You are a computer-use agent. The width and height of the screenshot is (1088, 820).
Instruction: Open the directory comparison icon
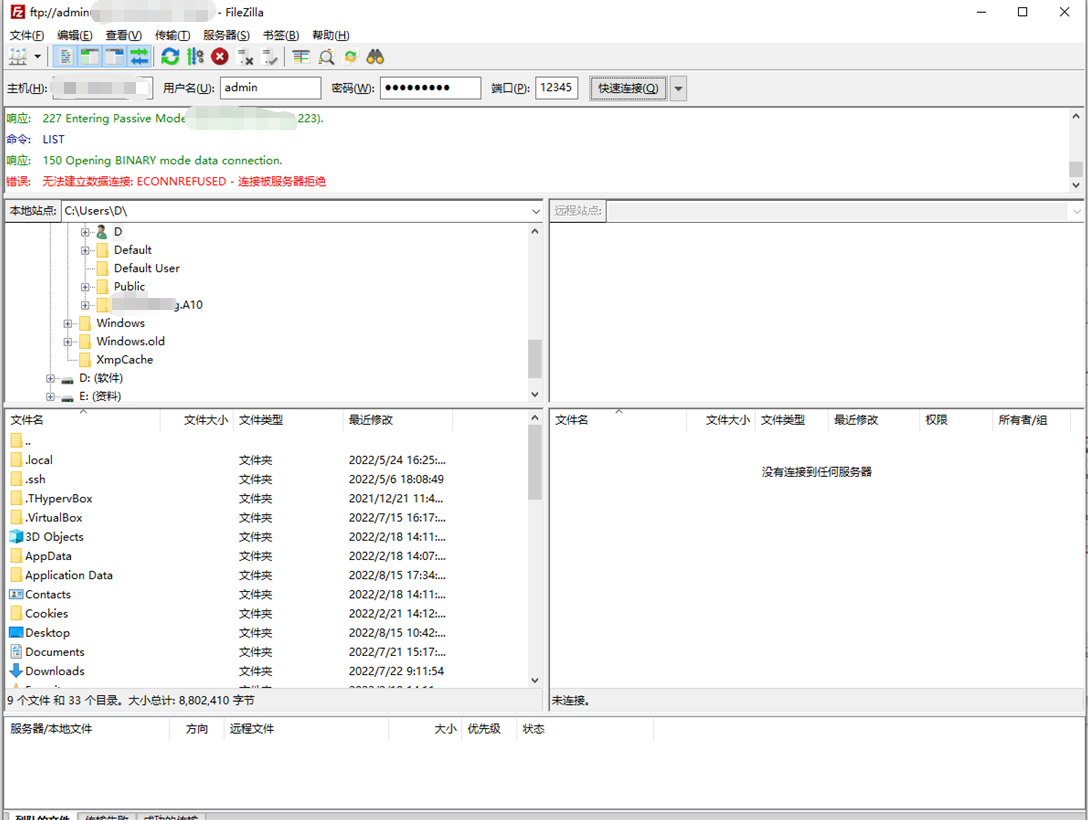(x=301, y=57)
